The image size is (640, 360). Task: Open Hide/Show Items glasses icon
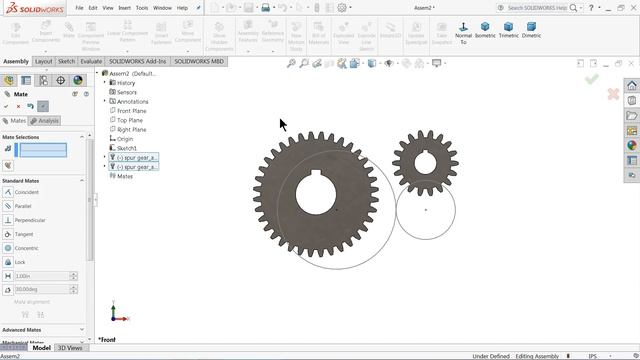389,63
